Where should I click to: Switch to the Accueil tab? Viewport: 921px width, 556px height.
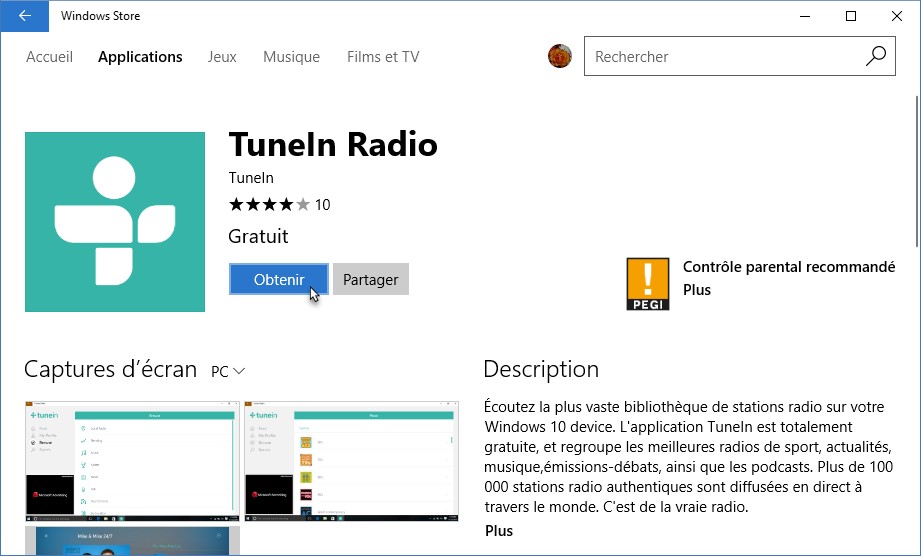click(49, 57)
